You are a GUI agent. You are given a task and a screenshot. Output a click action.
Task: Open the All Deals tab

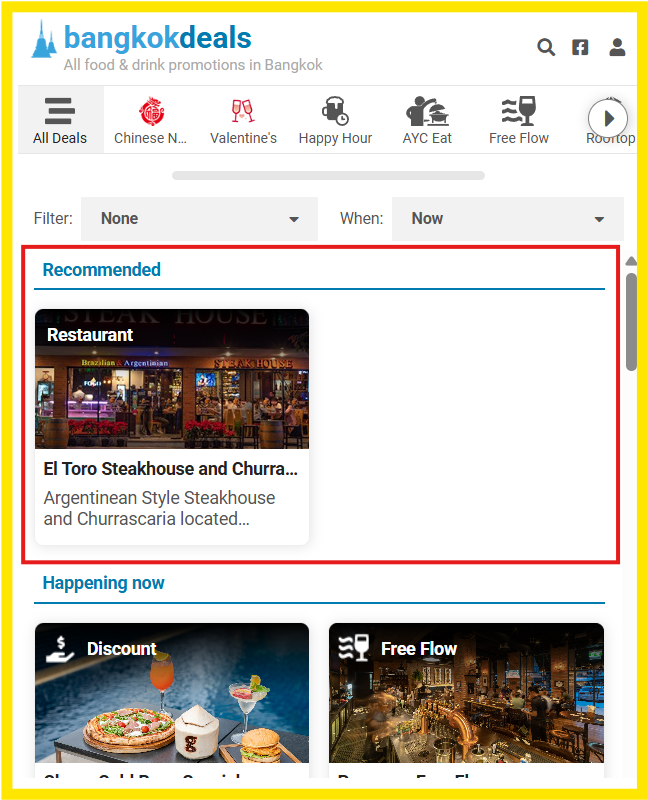[x=60, y=120]
